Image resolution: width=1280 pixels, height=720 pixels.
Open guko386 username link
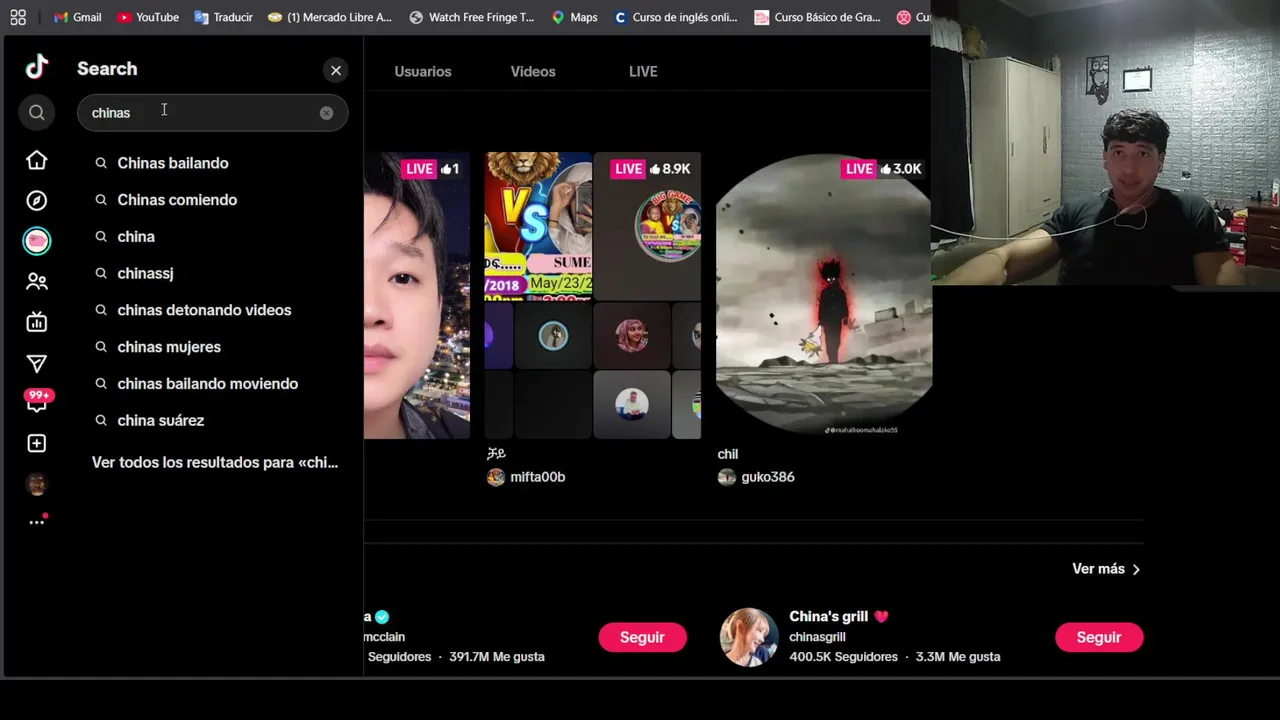pos(768,477)
